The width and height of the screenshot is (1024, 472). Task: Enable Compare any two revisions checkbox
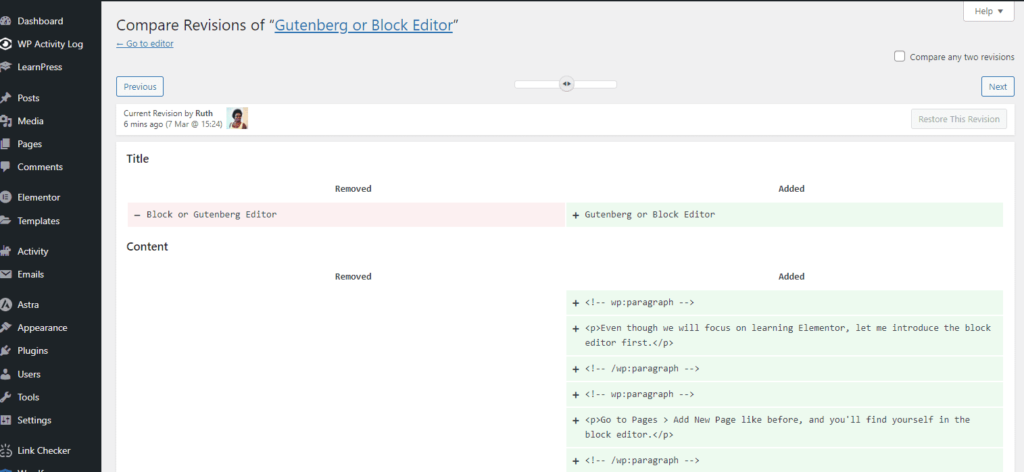(900, 57)
